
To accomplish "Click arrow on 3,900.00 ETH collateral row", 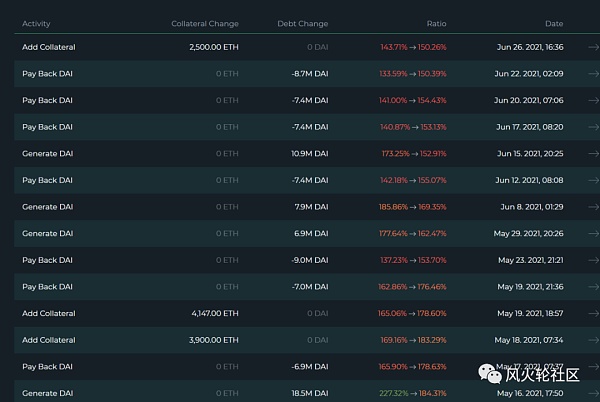I will point(593,340).
